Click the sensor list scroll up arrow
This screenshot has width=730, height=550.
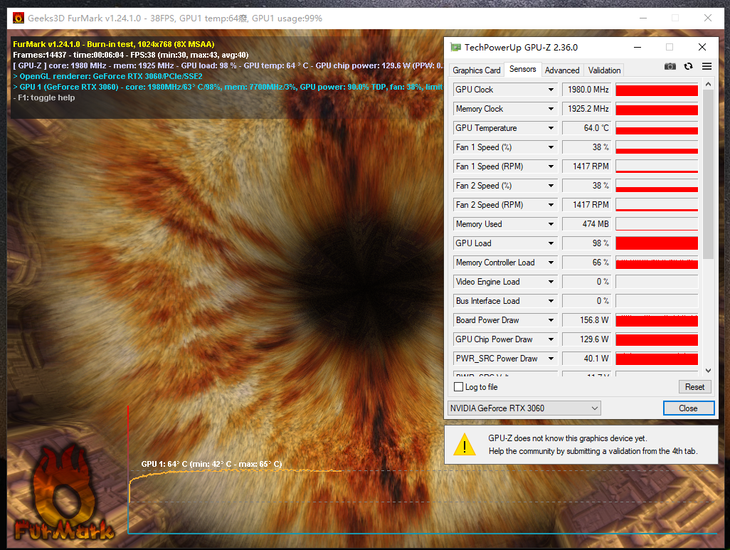[x=708, y=84]
